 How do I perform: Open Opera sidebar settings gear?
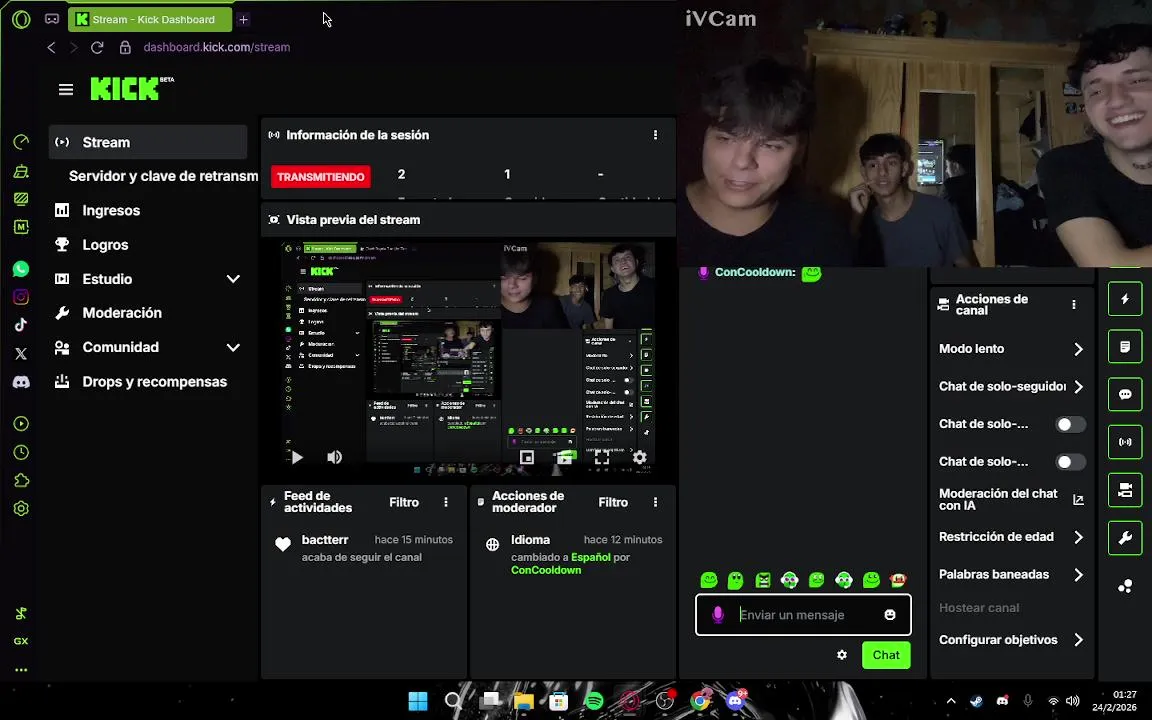pos(21,508)
